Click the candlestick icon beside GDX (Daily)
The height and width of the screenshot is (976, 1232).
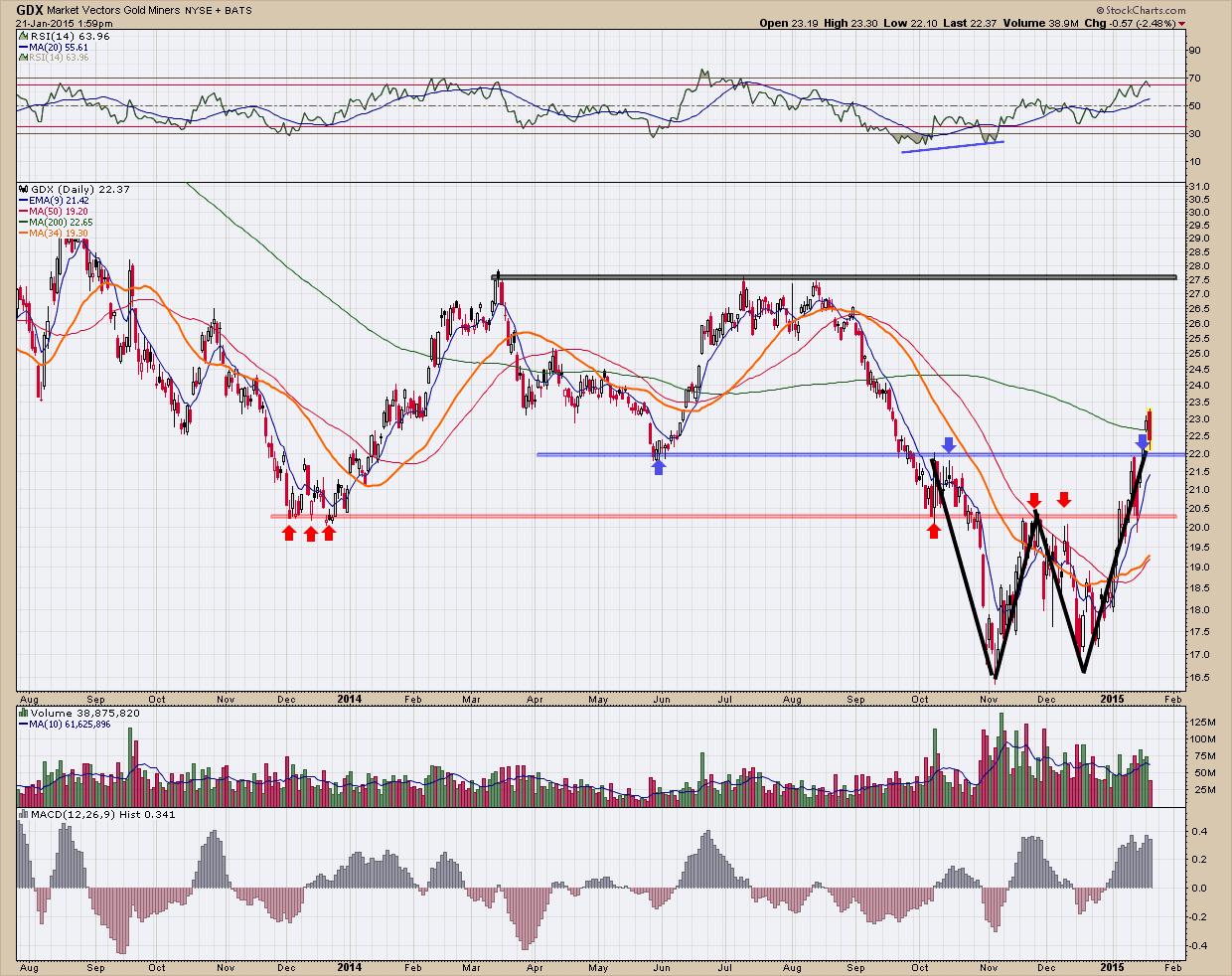tap(25, 189)
